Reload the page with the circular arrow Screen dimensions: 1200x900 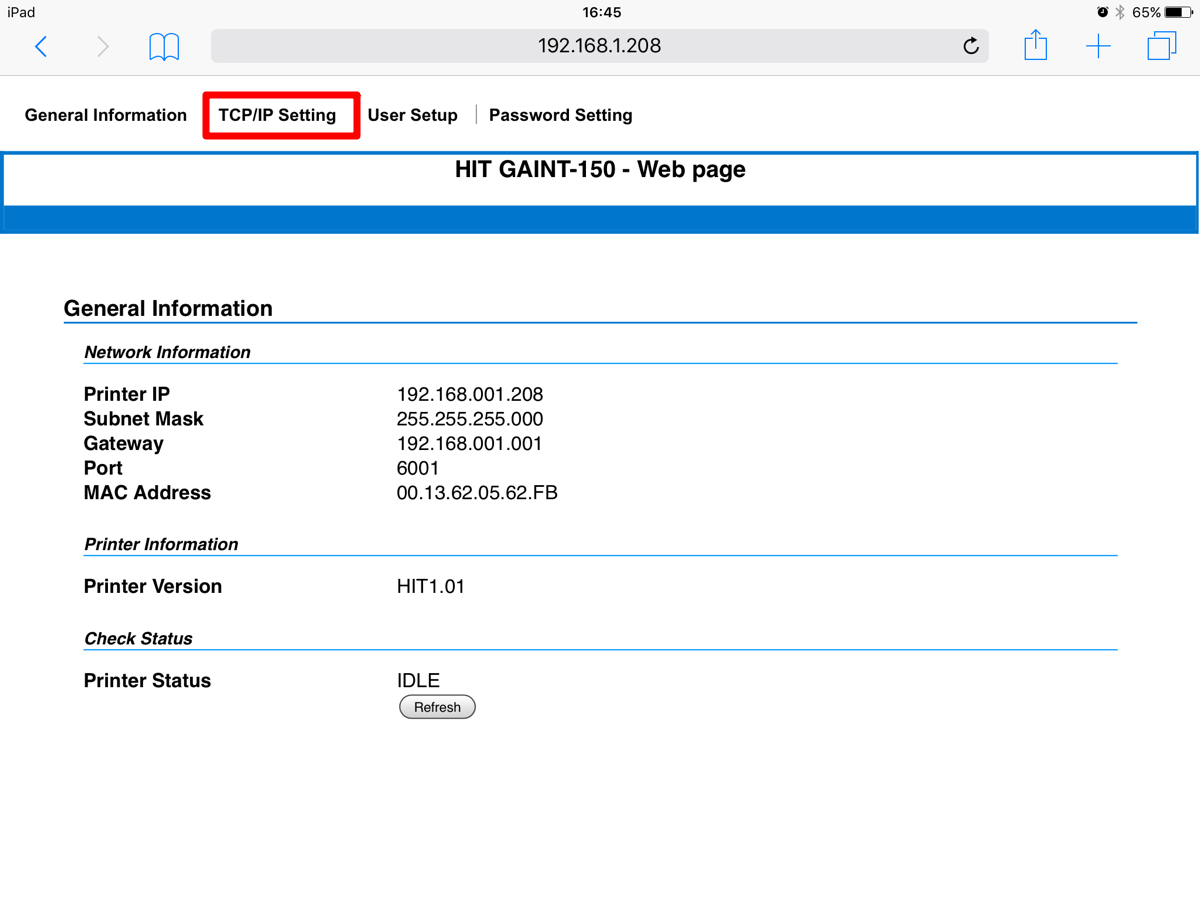[x=970, y=46]
